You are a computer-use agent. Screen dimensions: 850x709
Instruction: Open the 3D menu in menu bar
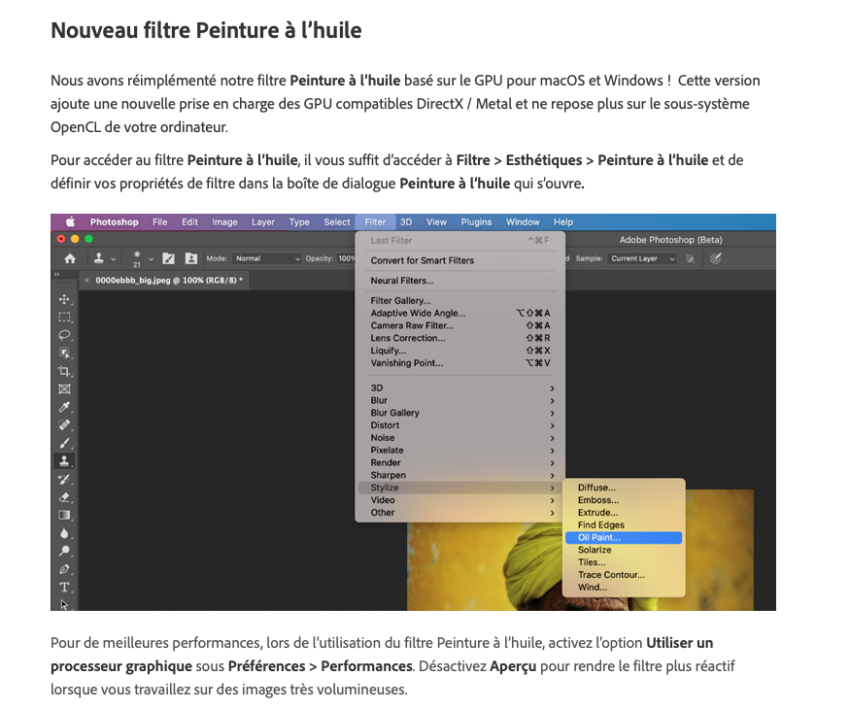[406, 222]
